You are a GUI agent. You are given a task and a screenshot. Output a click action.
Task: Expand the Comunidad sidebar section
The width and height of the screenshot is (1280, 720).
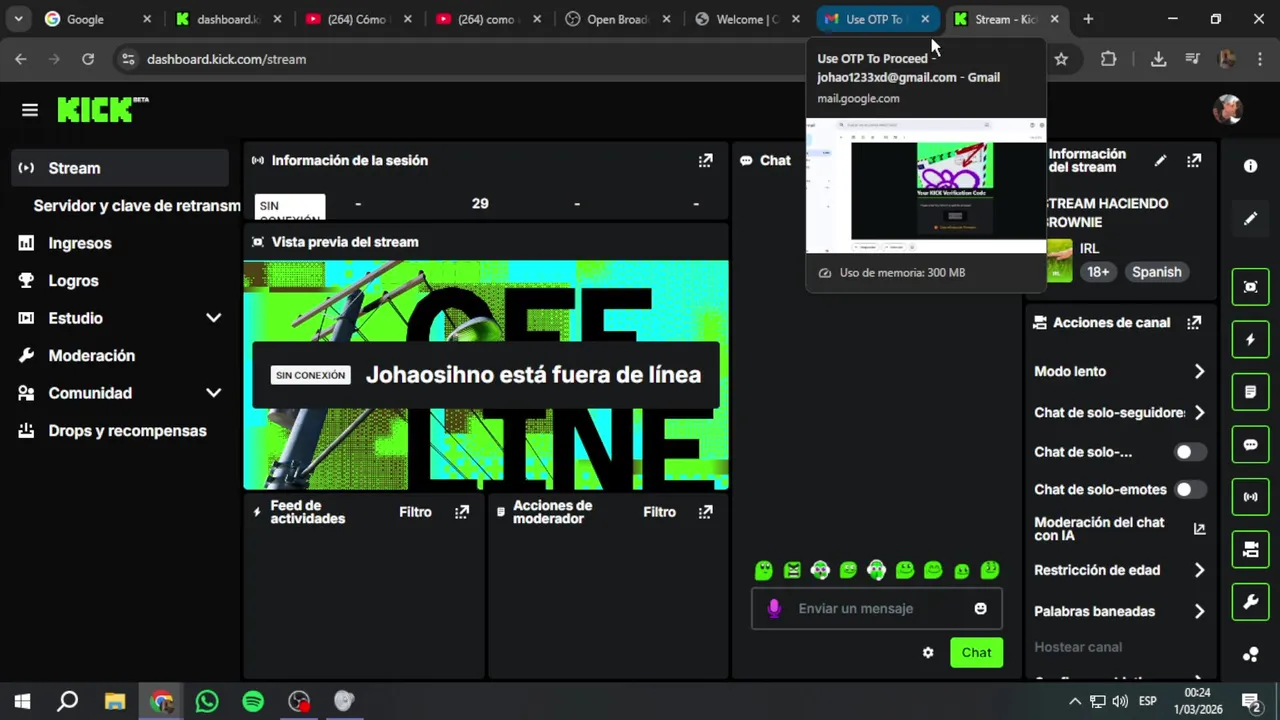213,393
